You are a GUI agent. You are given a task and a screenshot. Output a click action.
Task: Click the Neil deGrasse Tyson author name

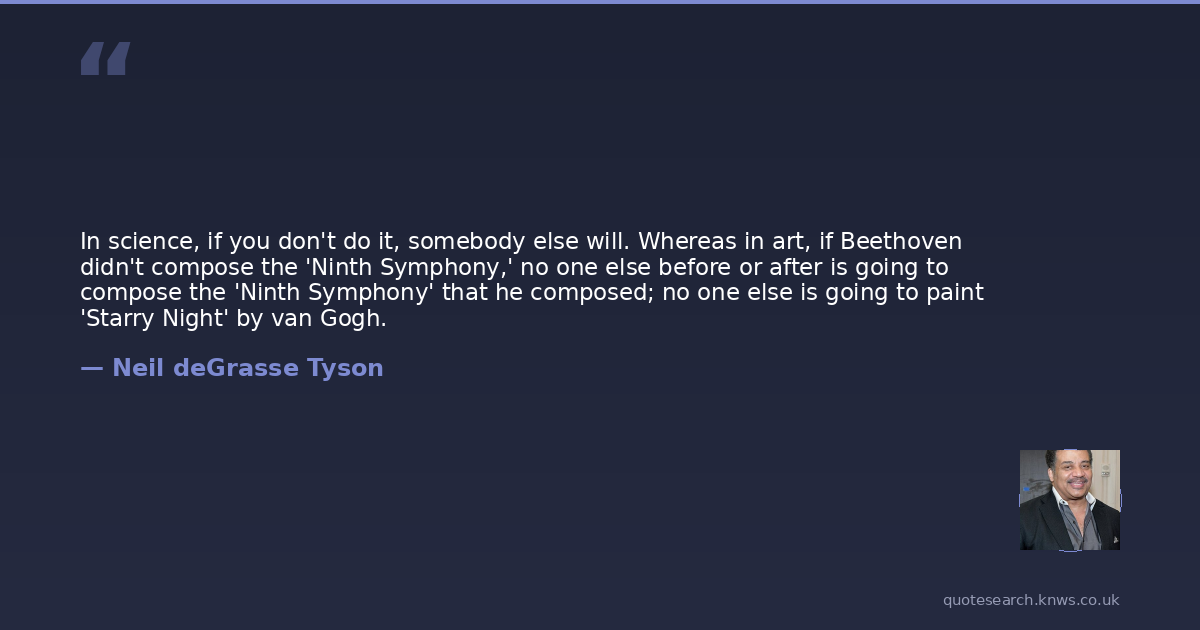point(247,368)
